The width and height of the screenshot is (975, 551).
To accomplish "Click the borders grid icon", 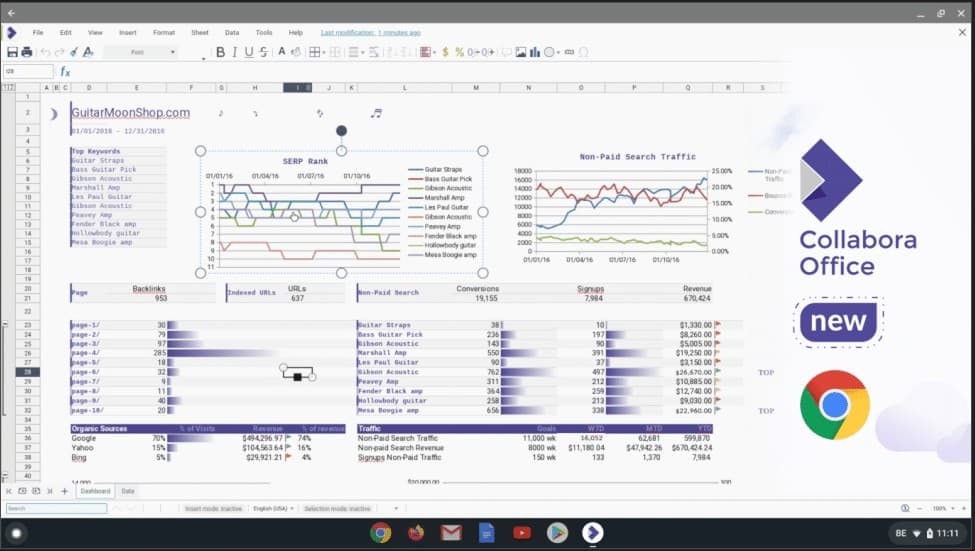I will coord(315,52).
